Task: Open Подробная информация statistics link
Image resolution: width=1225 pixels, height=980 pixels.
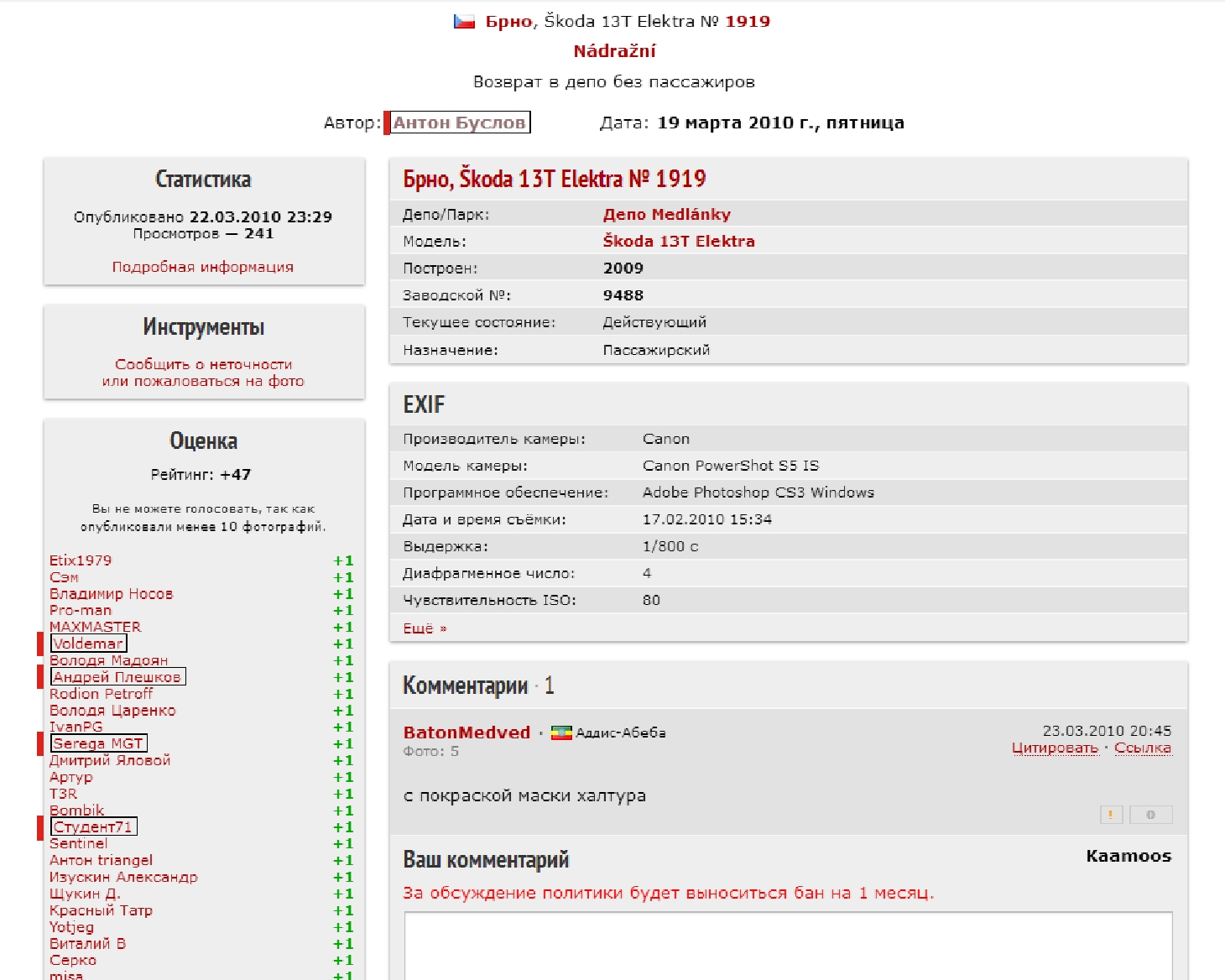Action: coord(203,267)
